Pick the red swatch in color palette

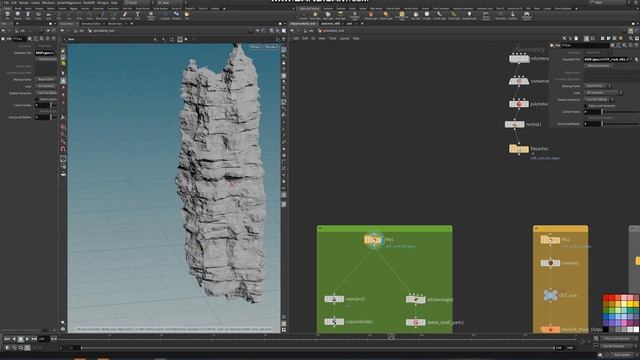tap(606, 298)
